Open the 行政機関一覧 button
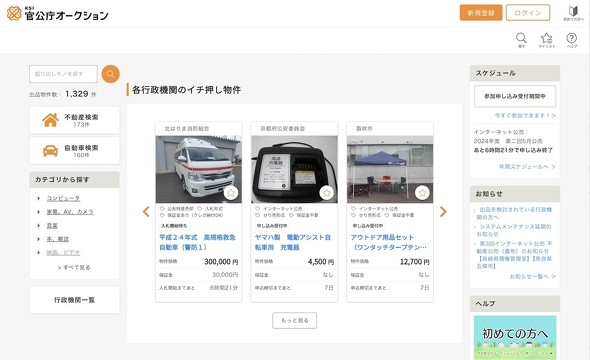This screenshot has height=360, width=590. click(75, 300)
